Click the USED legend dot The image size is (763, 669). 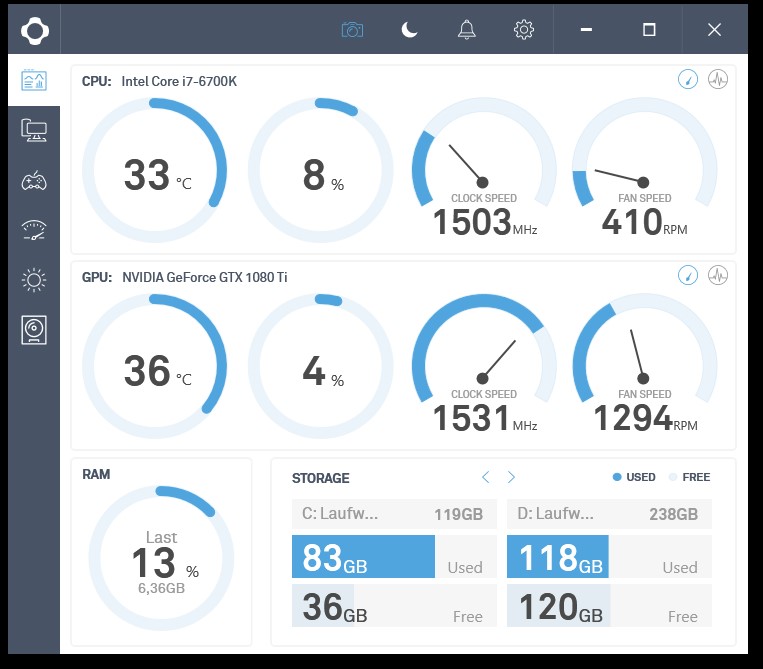coord(617,477)
